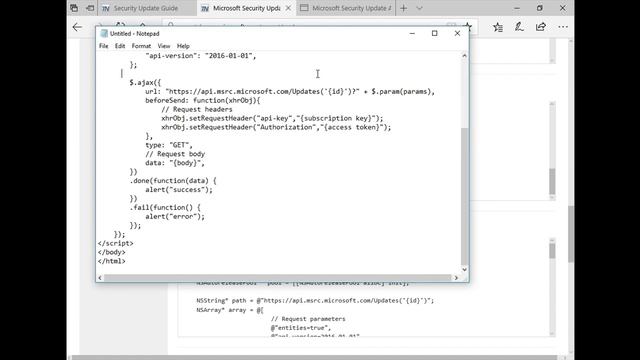Click the NSArray* array line in Edge page
Image resolution: width=640 pixels, height=360 pixels.
tap(230, 310)
